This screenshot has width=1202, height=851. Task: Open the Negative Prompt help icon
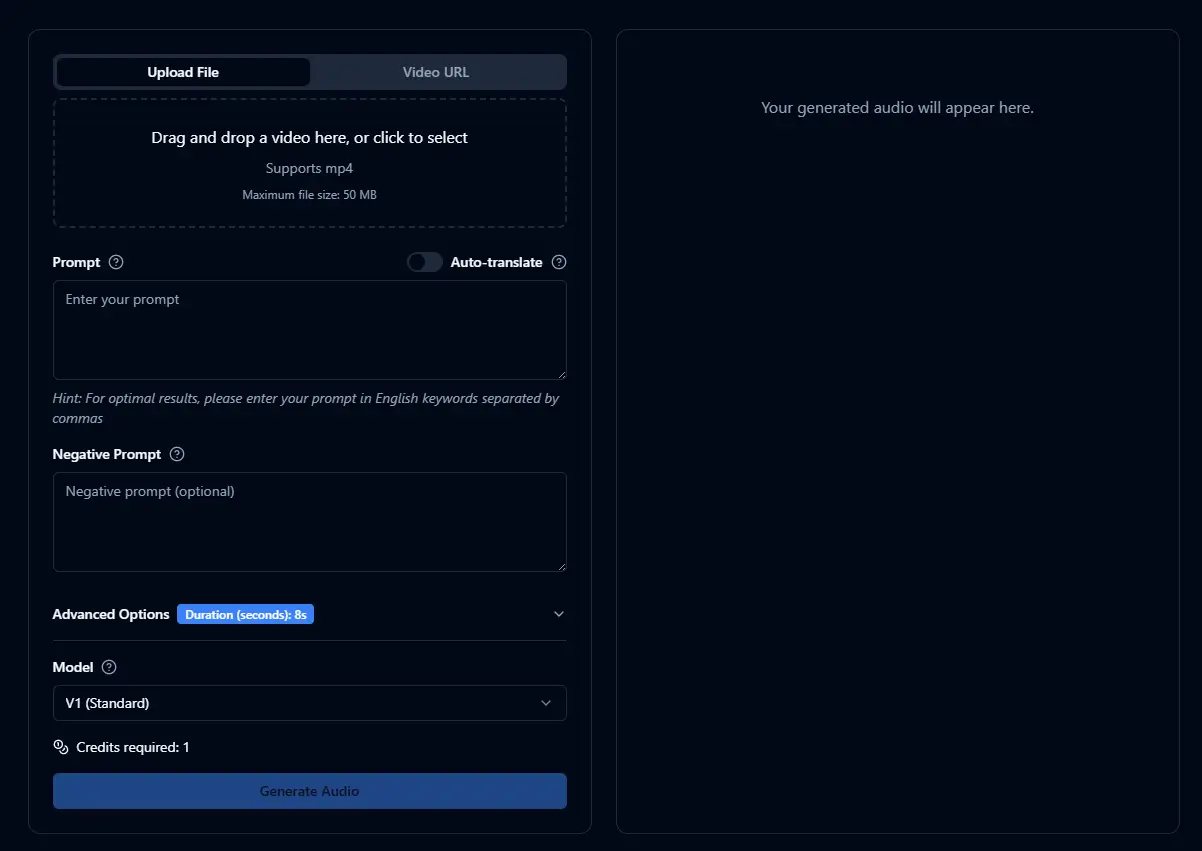coord(177,454)
